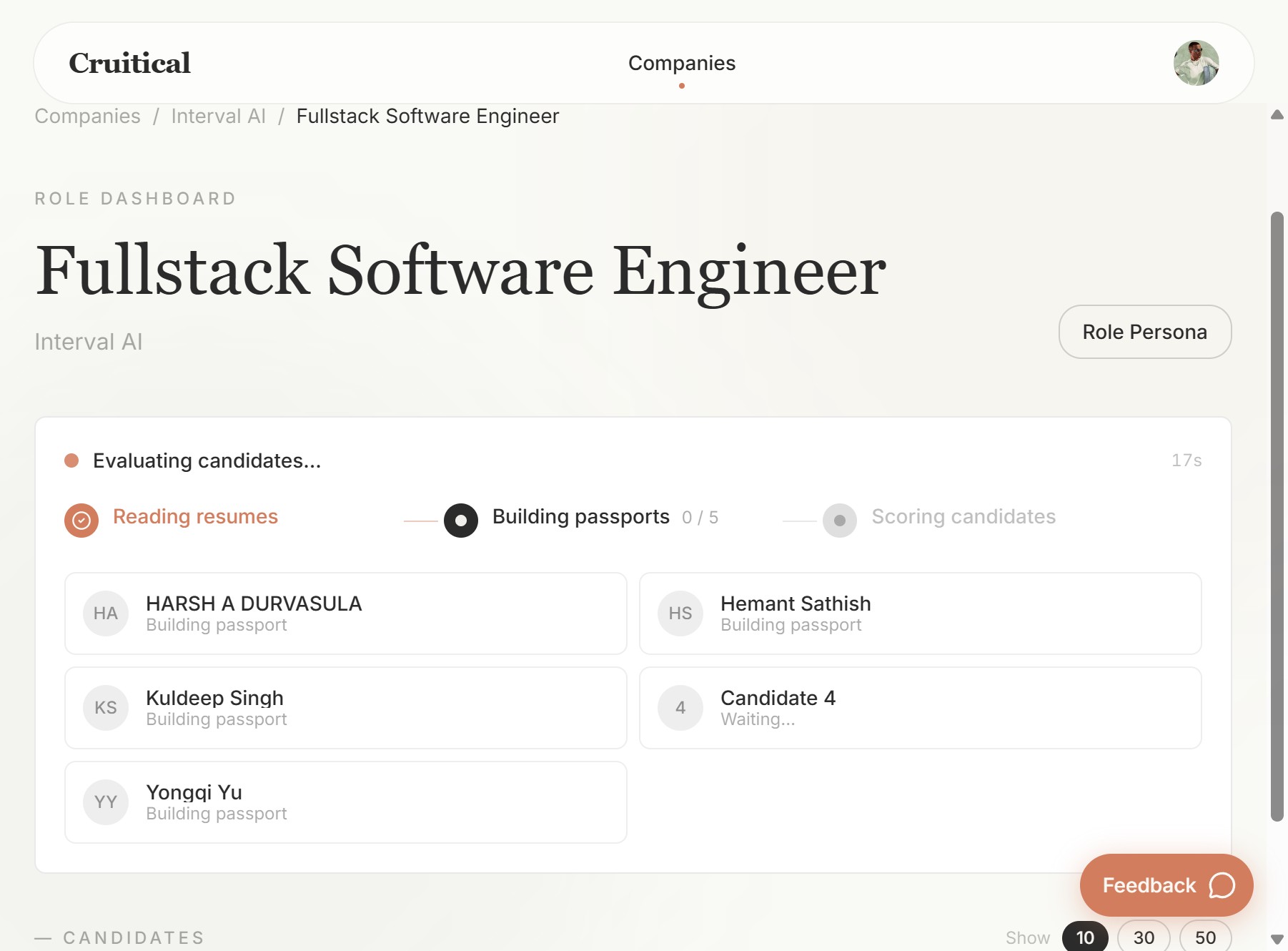The image size is (1288, 951).
Task: Click the KS avatar badge
Action: click(x=106, y=708)
